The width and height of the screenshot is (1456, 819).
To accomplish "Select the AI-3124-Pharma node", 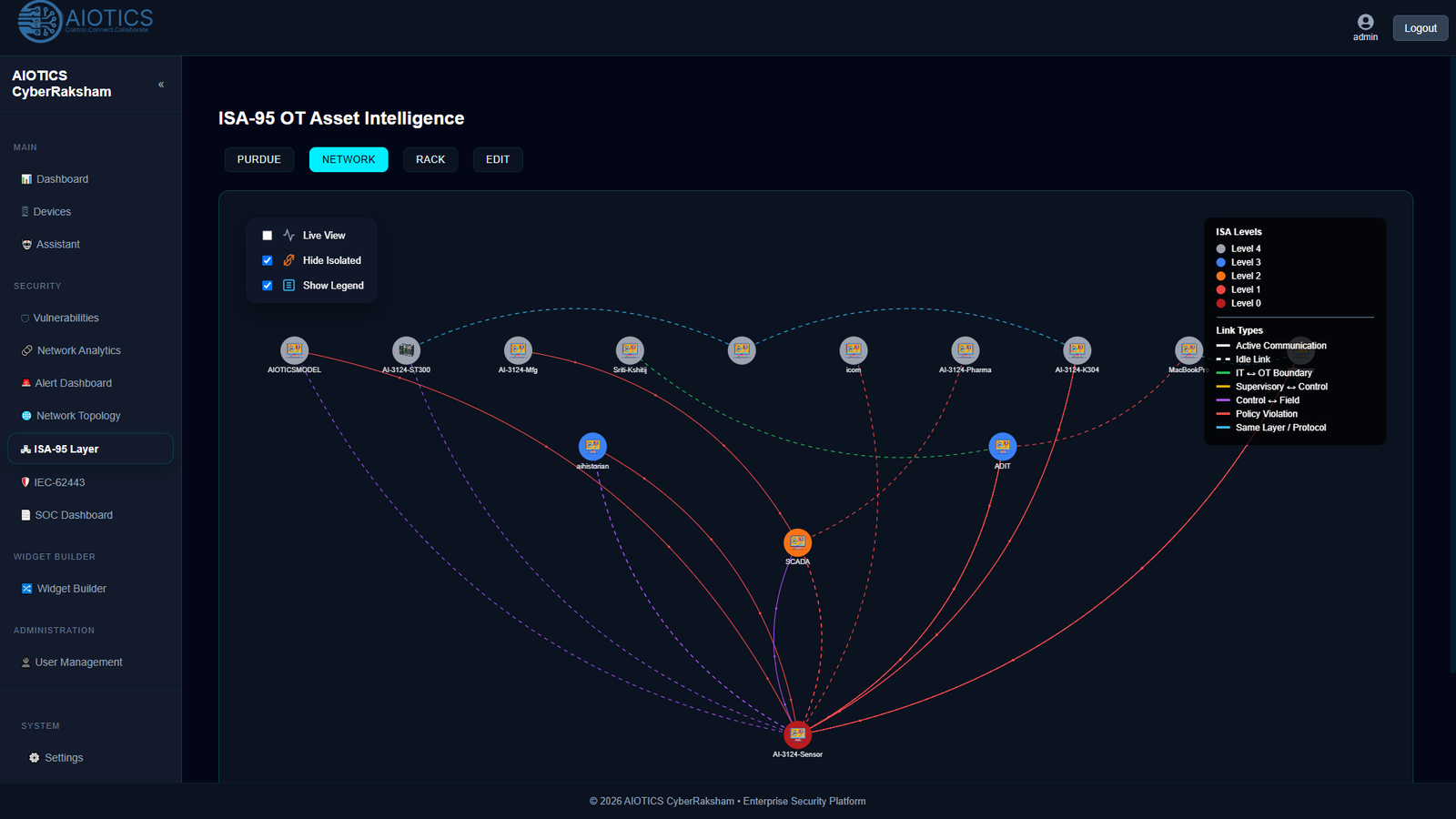I will click(x=966, y=350).
